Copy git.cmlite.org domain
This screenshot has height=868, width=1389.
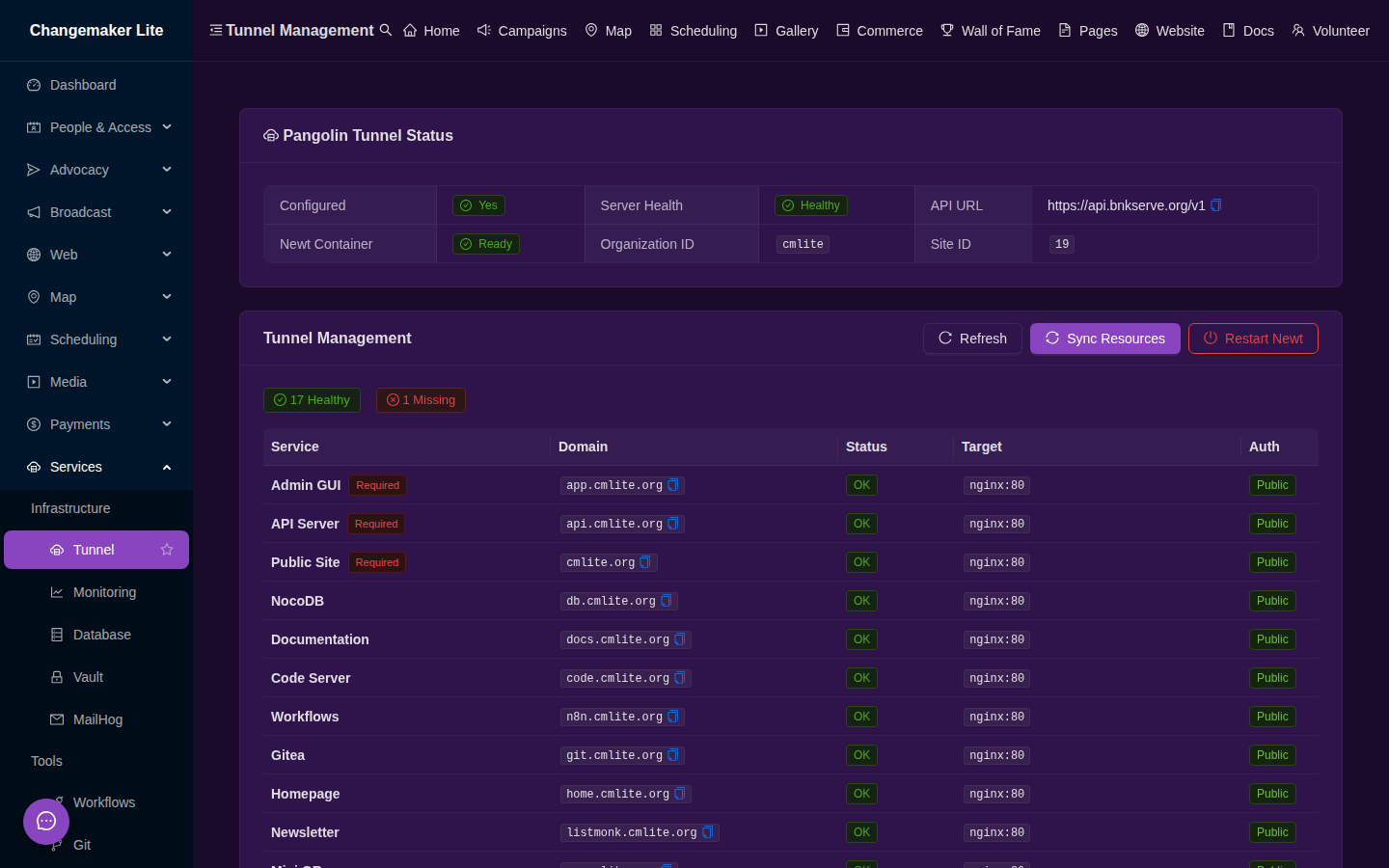673,755
